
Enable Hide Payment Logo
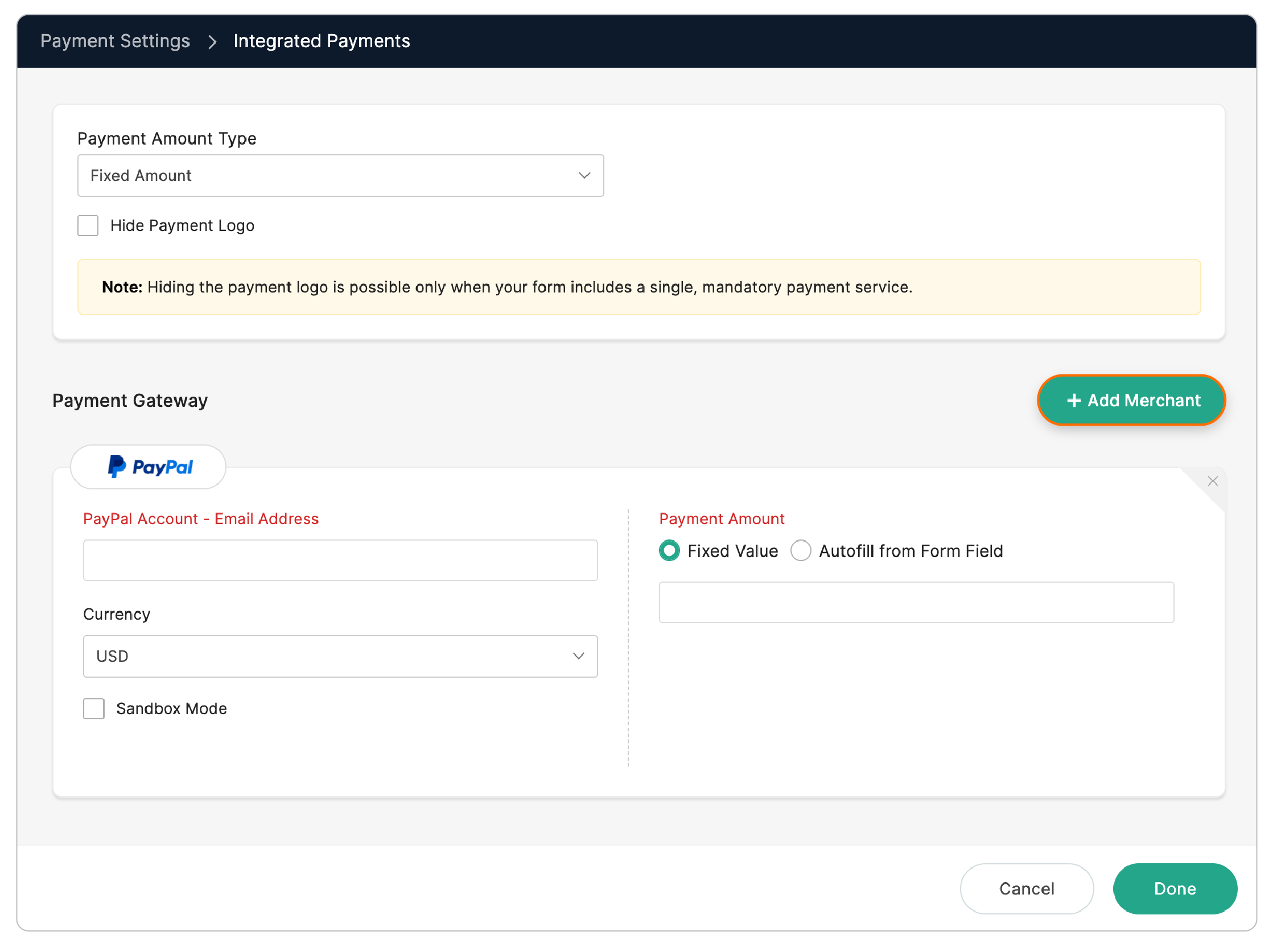(x=88, y=225)
